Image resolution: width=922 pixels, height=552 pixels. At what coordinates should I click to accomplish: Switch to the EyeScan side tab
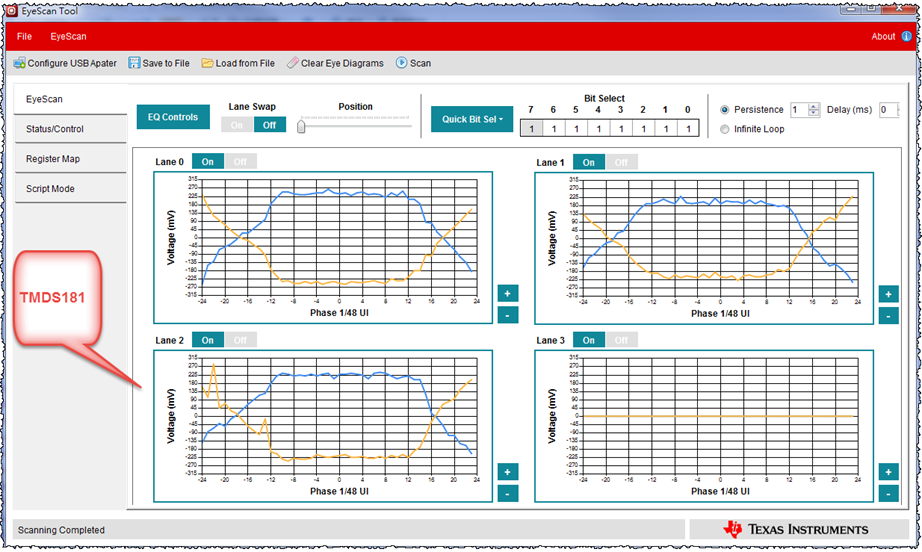tap(71, 99)
